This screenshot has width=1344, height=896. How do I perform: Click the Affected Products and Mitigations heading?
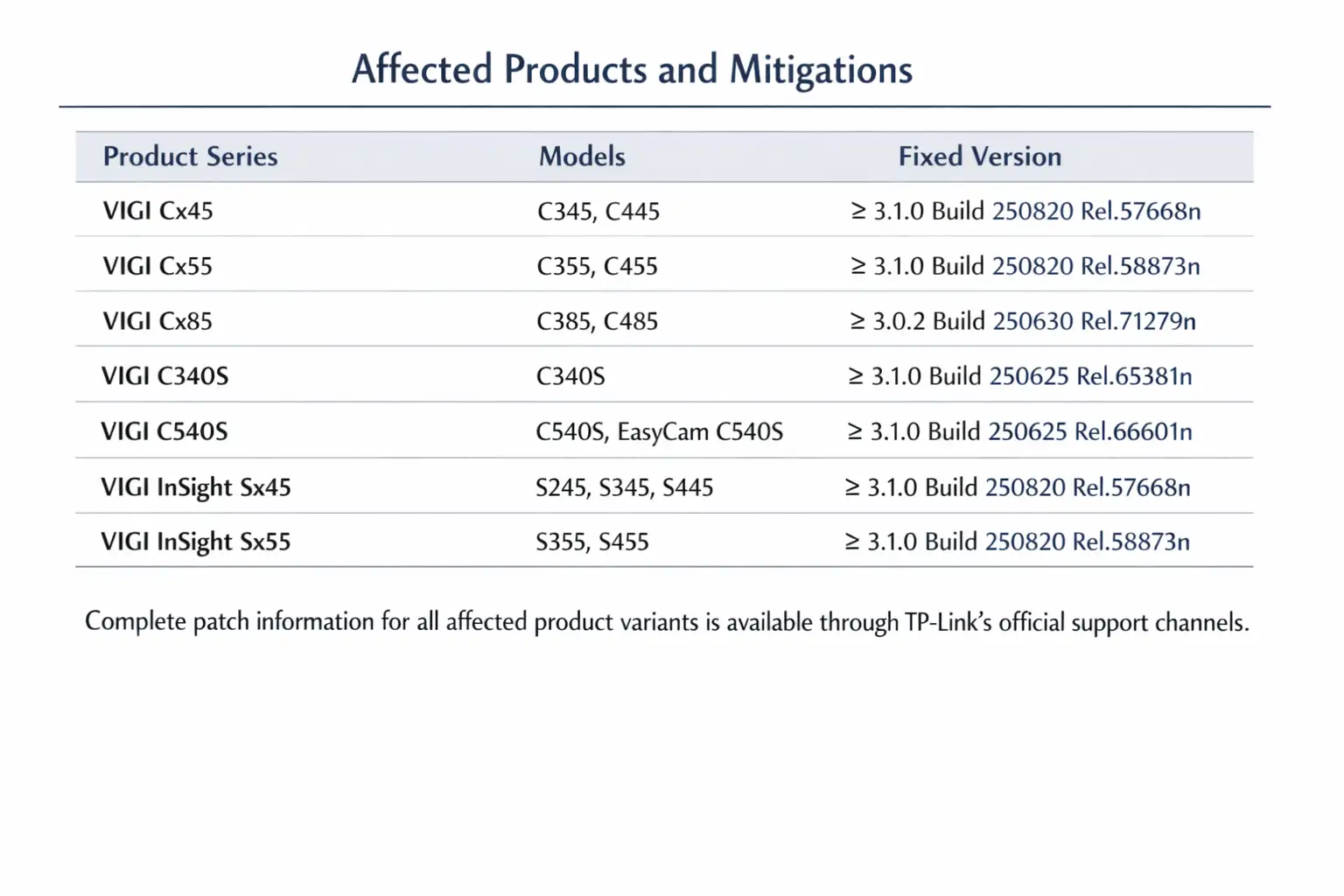pos(632,70)
